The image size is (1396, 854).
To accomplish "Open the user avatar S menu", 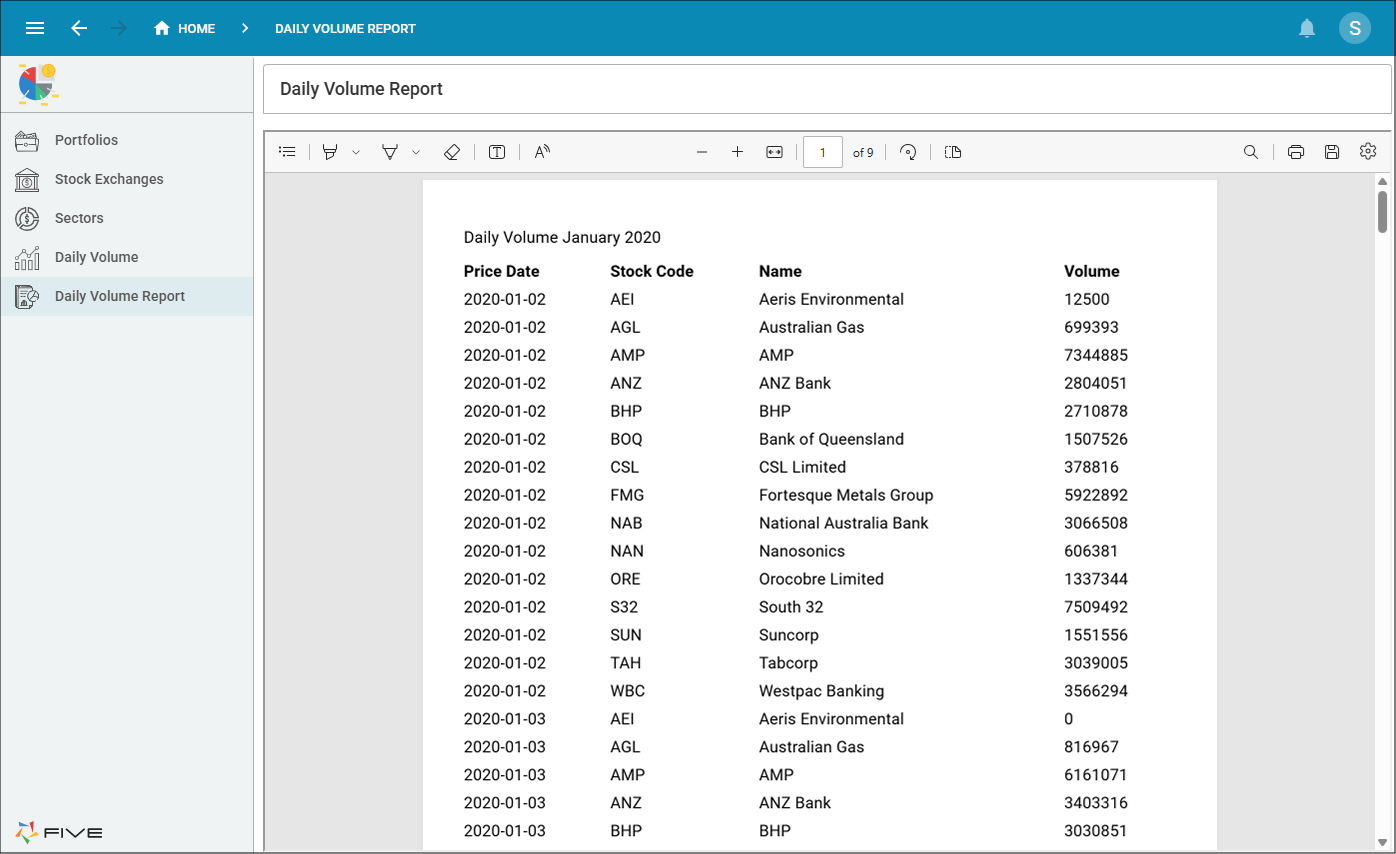I will [x=1355, y=28].
